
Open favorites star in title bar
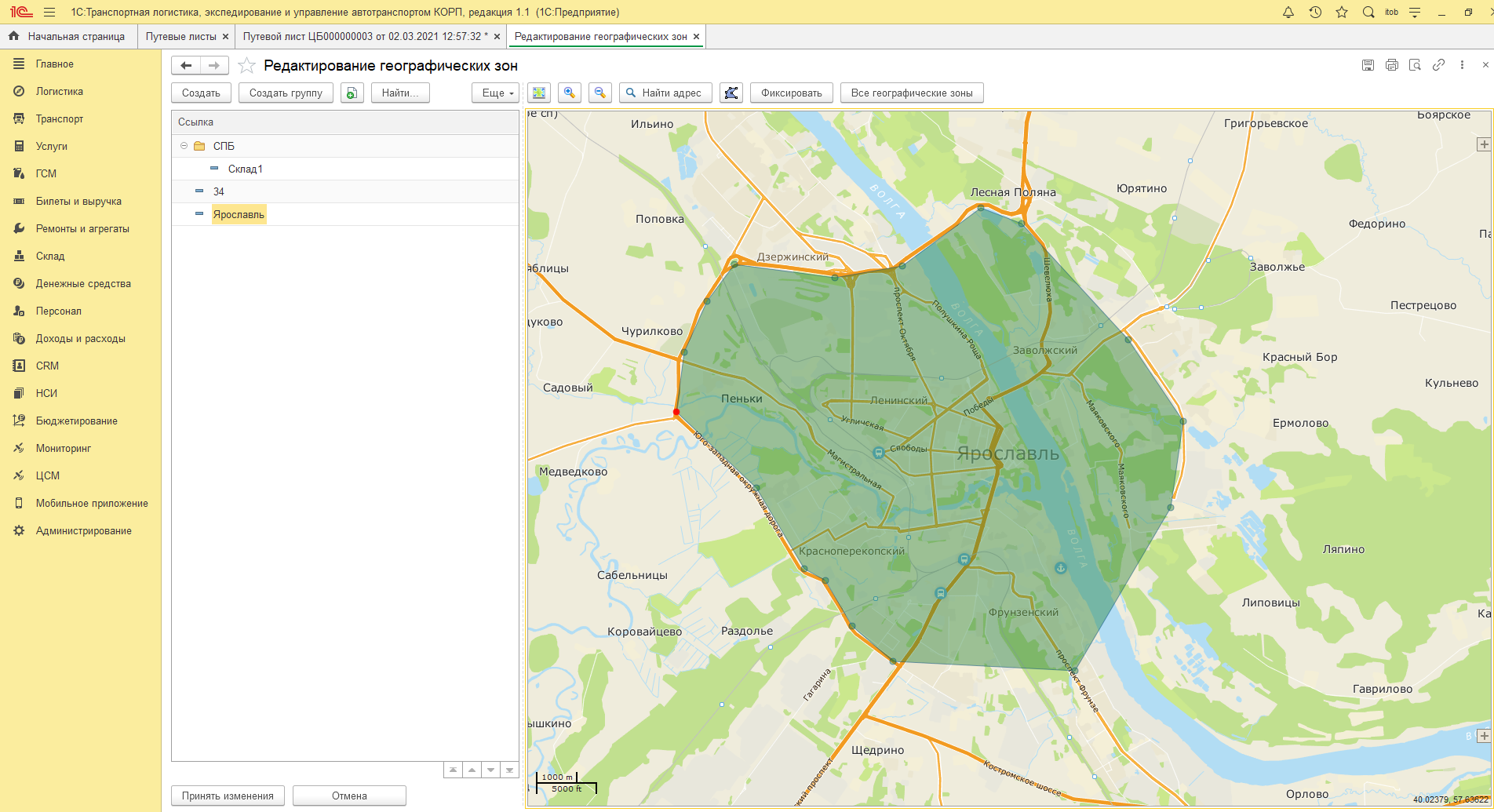pos(1342,12)
